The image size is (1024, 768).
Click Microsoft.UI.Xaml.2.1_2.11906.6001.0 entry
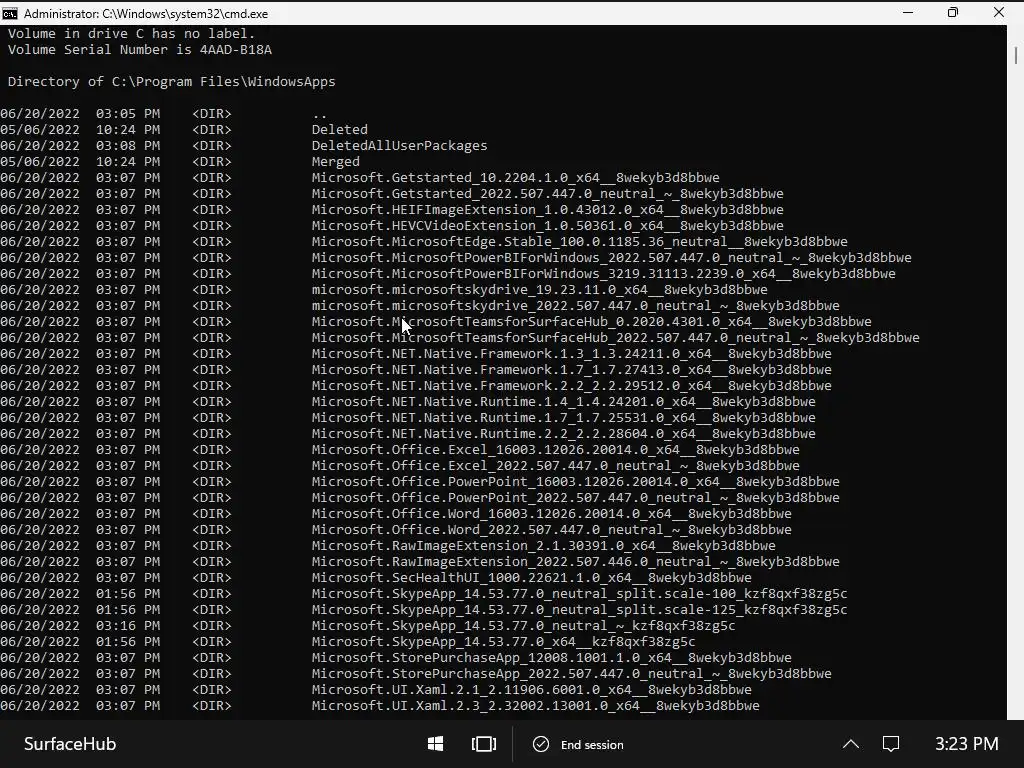(x=532, y=690)
